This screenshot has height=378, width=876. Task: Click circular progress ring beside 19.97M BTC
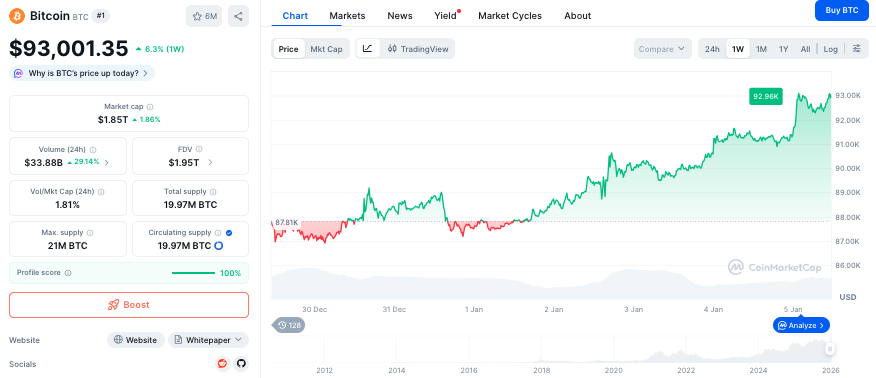(x=218, y=246)
